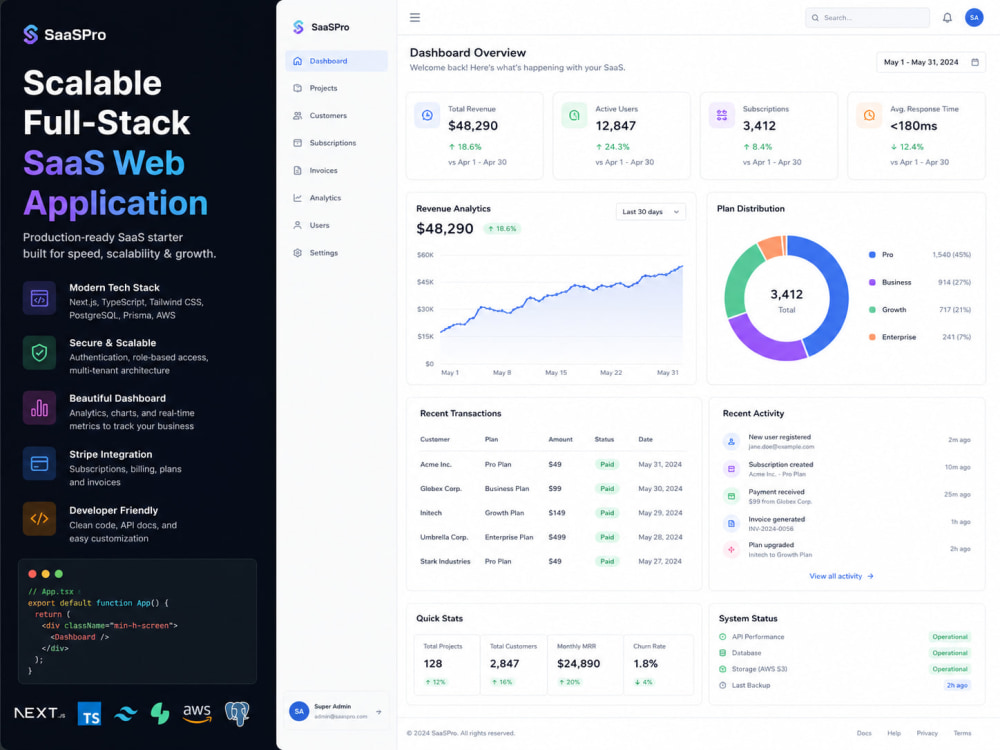Click the Paid badge for Initech

point(607,513)
